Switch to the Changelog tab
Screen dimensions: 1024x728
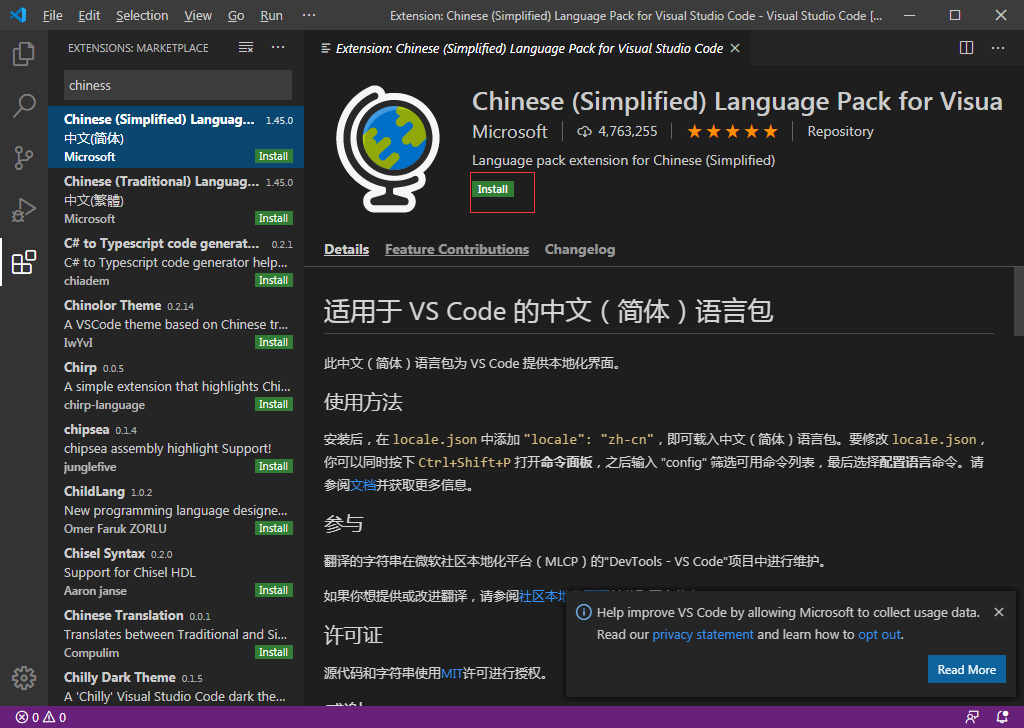click(580, 249)
